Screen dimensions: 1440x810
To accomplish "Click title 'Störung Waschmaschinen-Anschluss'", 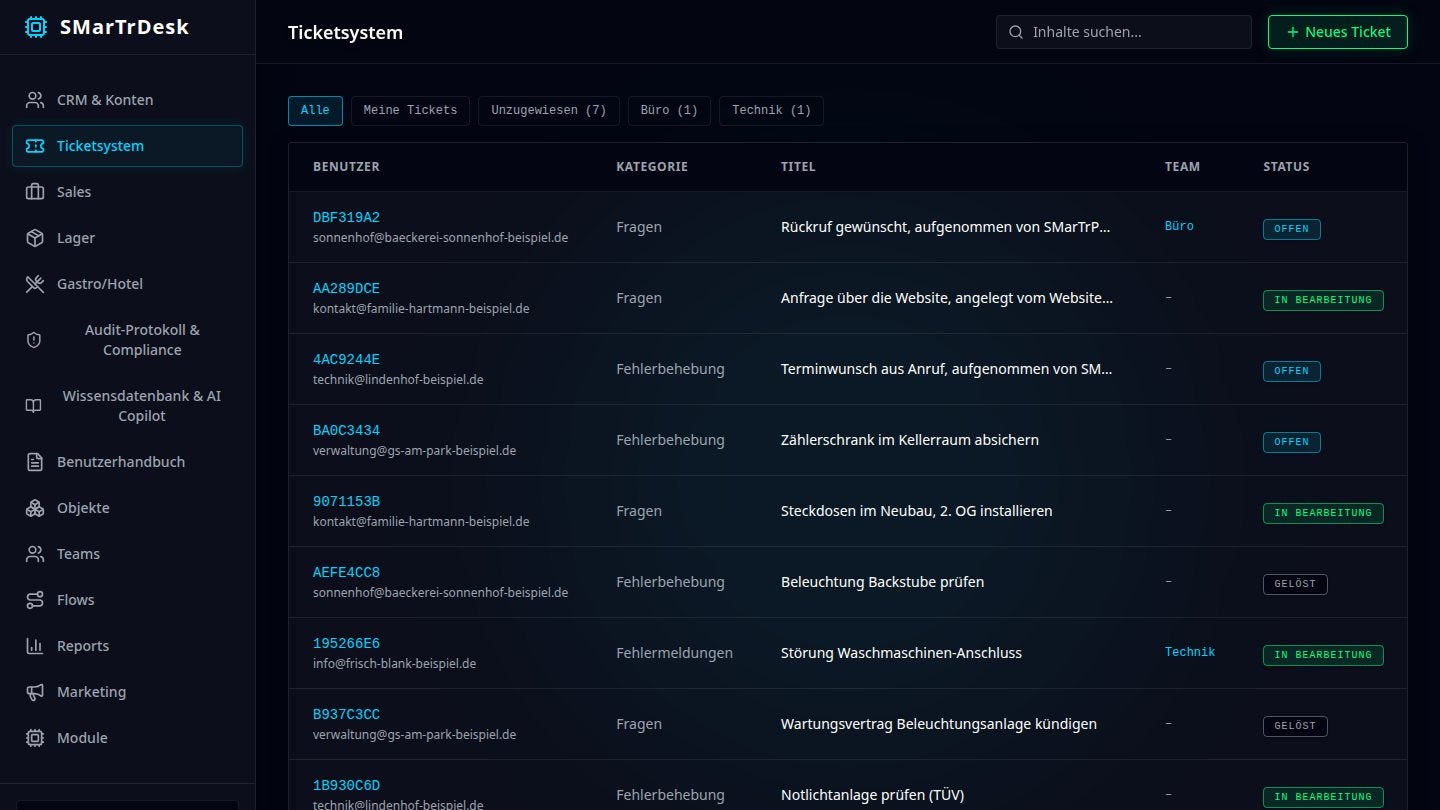I will click(901, 653).
